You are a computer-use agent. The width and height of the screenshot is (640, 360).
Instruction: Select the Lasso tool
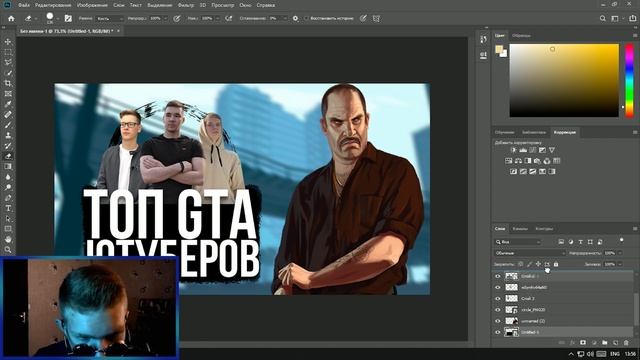click(x=8, y=62)
